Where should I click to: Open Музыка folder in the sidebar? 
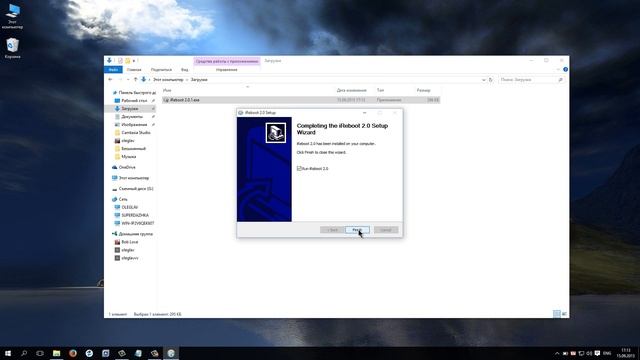tap(129, 157)
